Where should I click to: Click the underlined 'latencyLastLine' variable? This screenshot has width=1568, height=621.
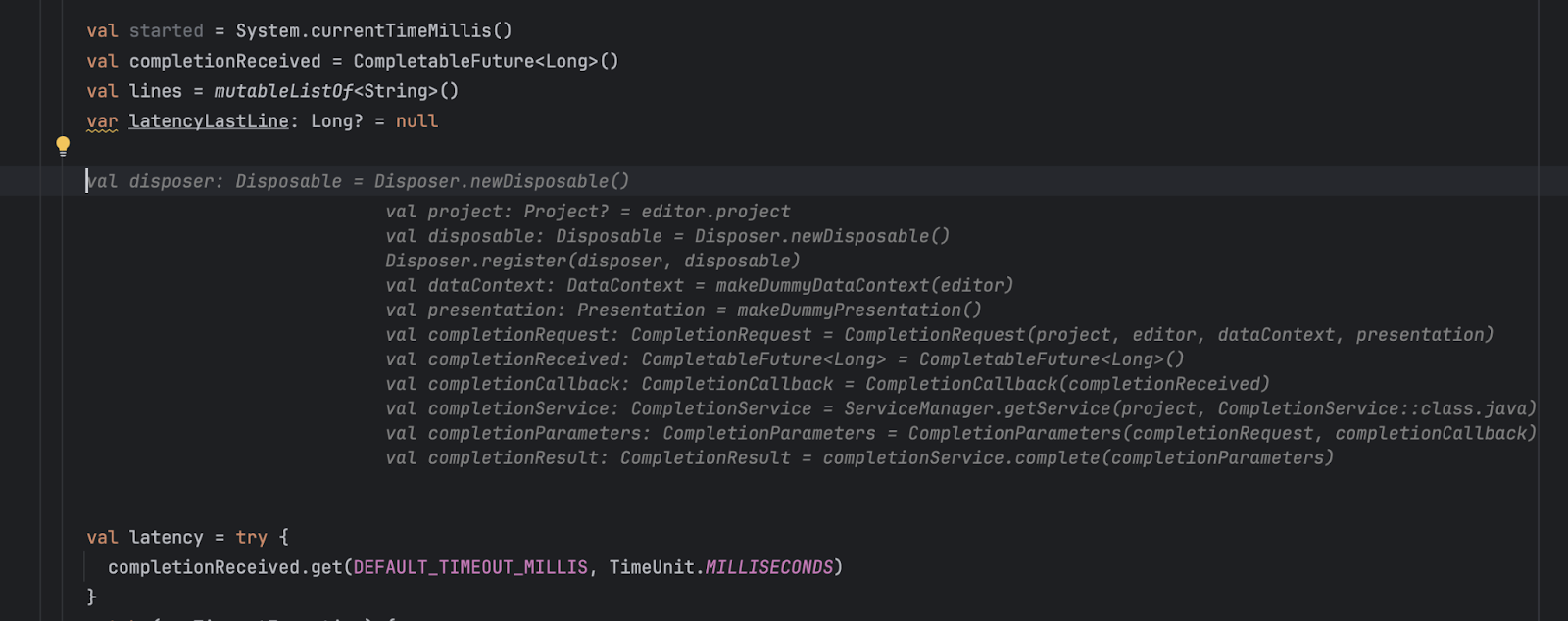(x=209, y=121)
